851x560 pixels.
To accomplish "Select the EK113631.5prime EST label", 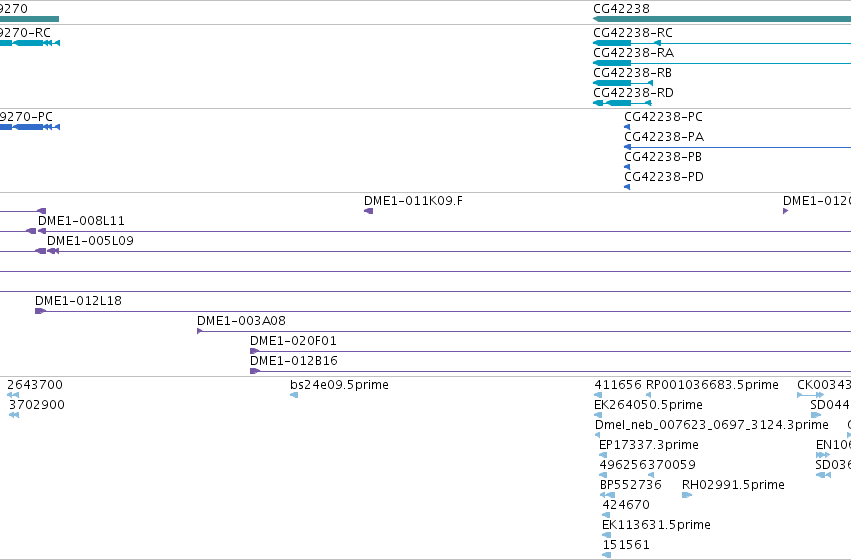I will tap(656, 526).
